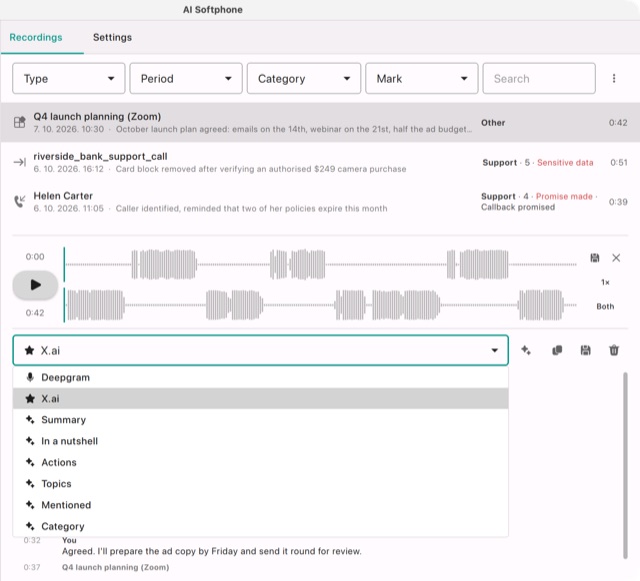Image resolution: width=640 pixels, height=581 pixels.
Task: Click the microphone icon next to Deepgram
Action: click(30, 377)
